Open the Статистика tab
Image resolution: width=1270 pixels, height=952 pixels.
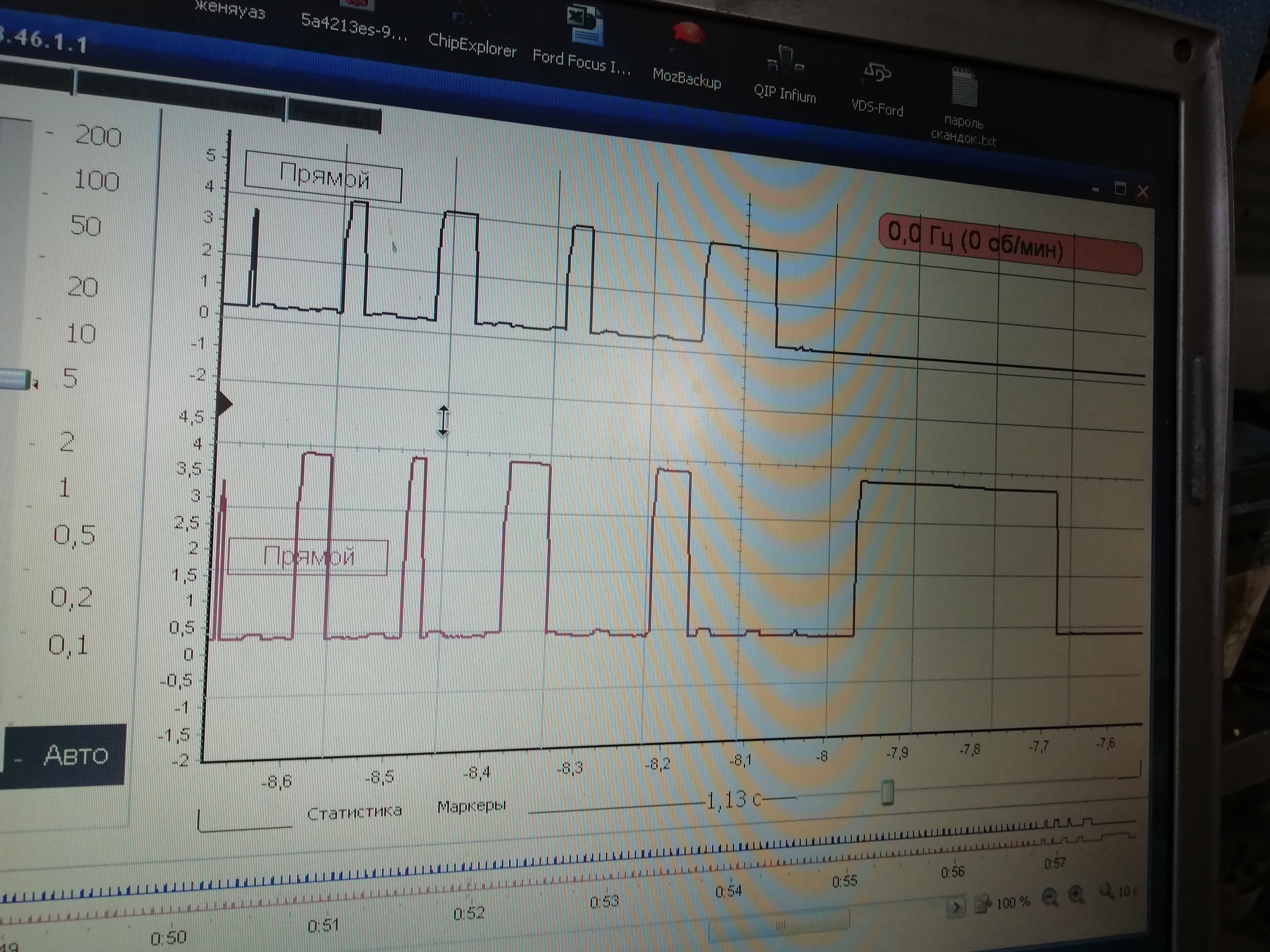click(354, 812)
